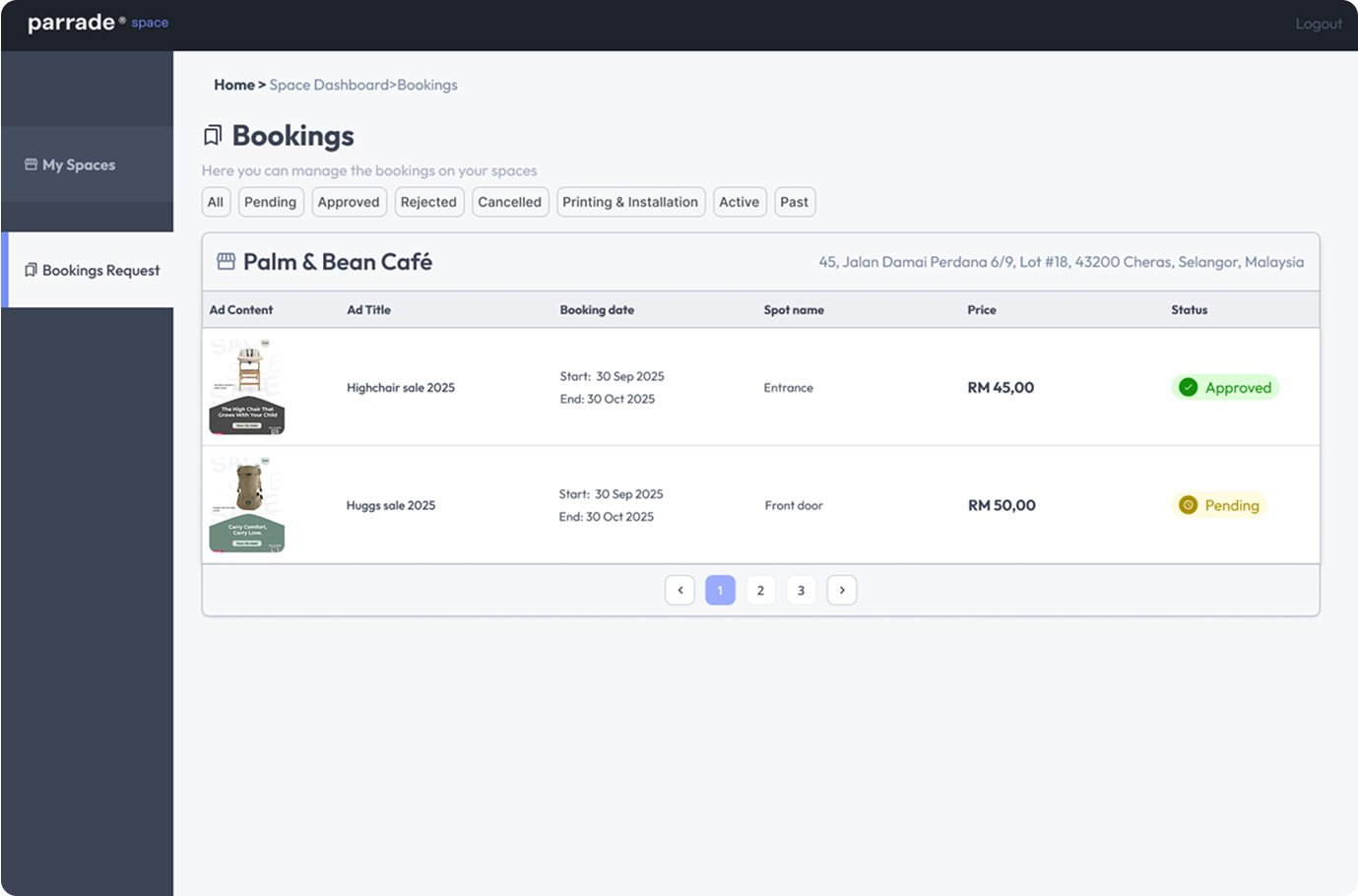The width and height of the screenshot is (1358, 896).
Task: Jump to page 3 in pagination
Action: [801, 589]
